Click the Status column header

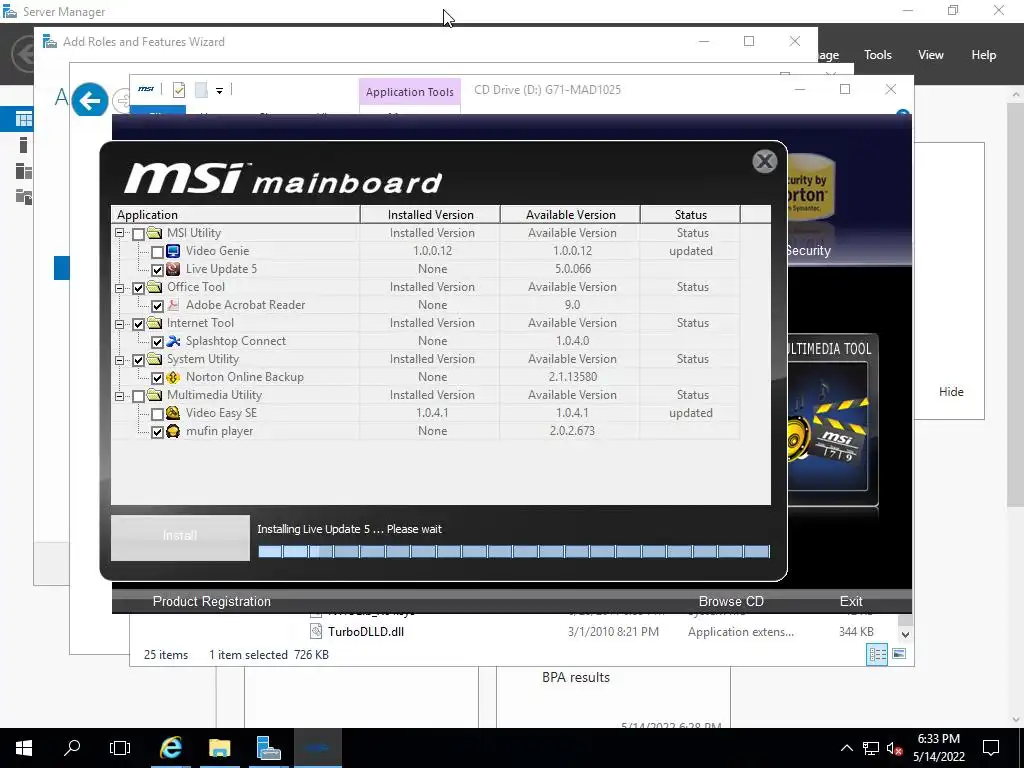(690, 215)
